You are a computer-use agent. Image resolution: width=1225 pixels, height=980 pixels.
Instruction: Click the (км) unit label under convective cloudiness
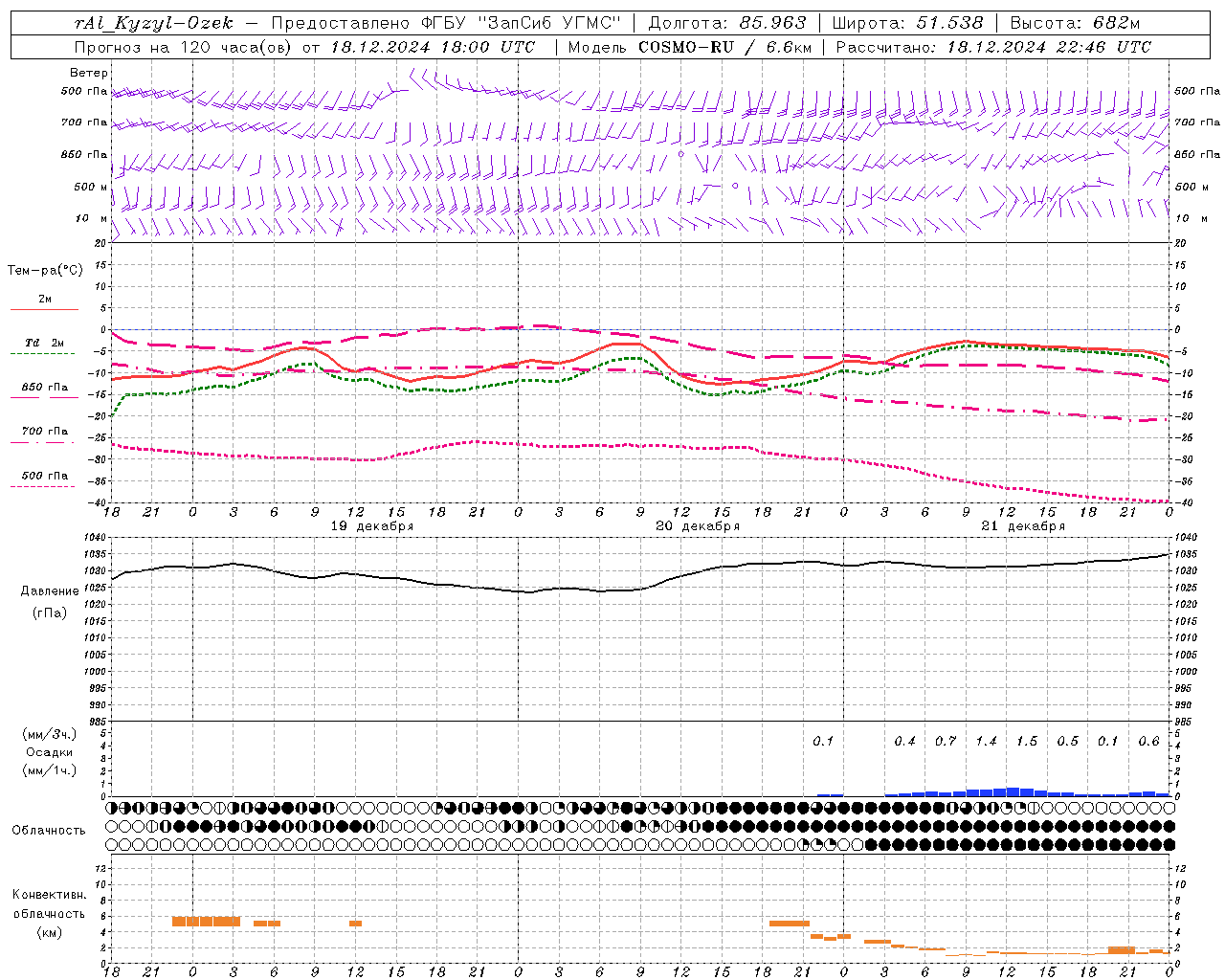click(49, 932)
